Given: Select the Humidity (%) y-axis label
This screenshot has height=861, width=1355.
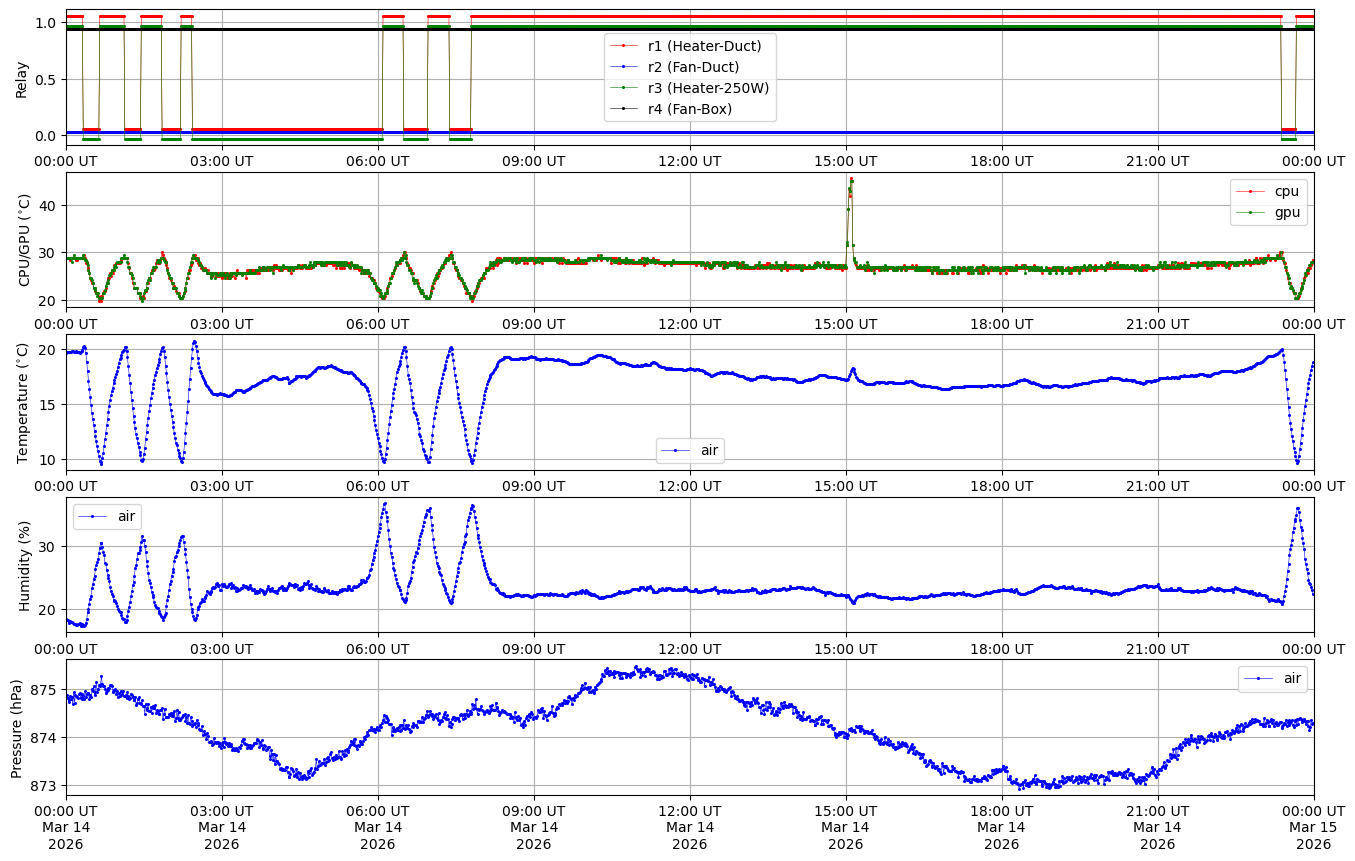Looking at the screenshot, I should click(22, 565).
